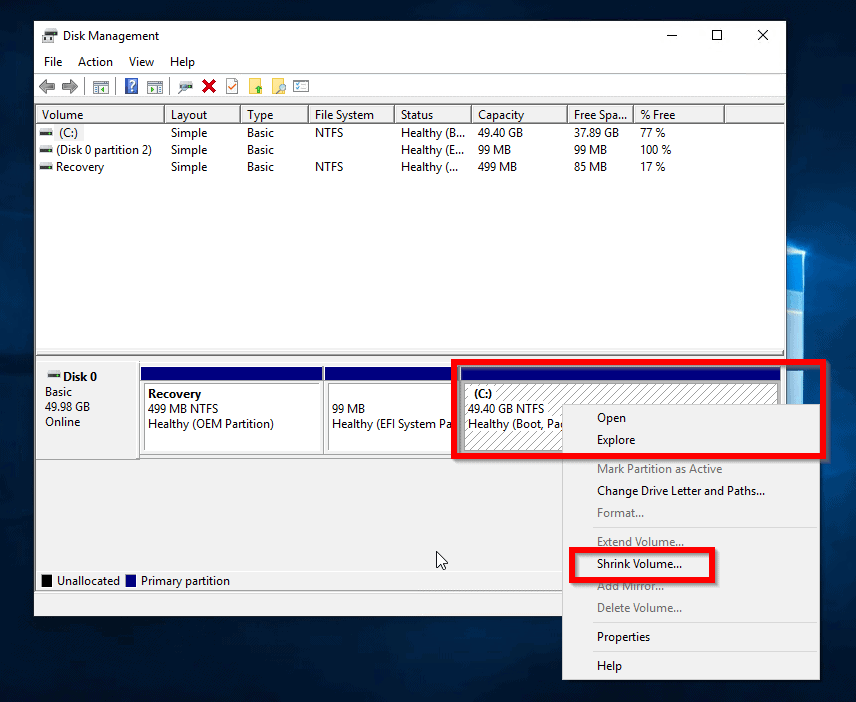This screenshot has width=856, height=702.
Task: Open the View menu
Action: click(141, 62)
